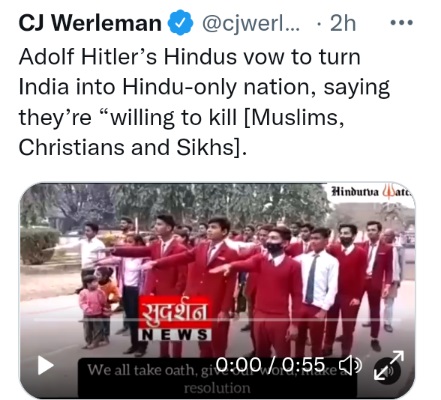Click the red Hindi text in the news logo
The height and width of the screenshot is (400, 441).
coord(175,312)
